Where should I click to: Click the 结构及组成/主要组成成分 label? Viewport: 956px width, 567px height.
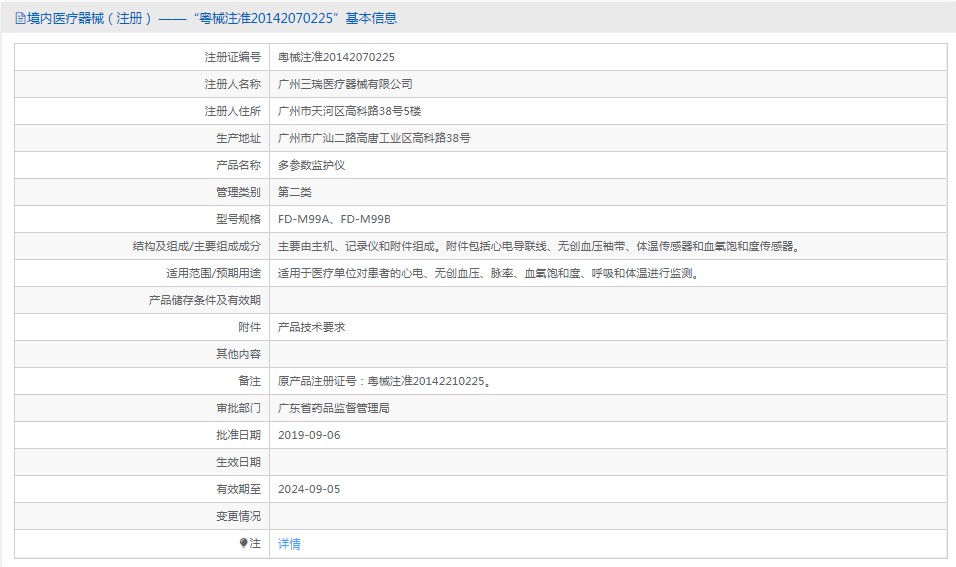197,246
